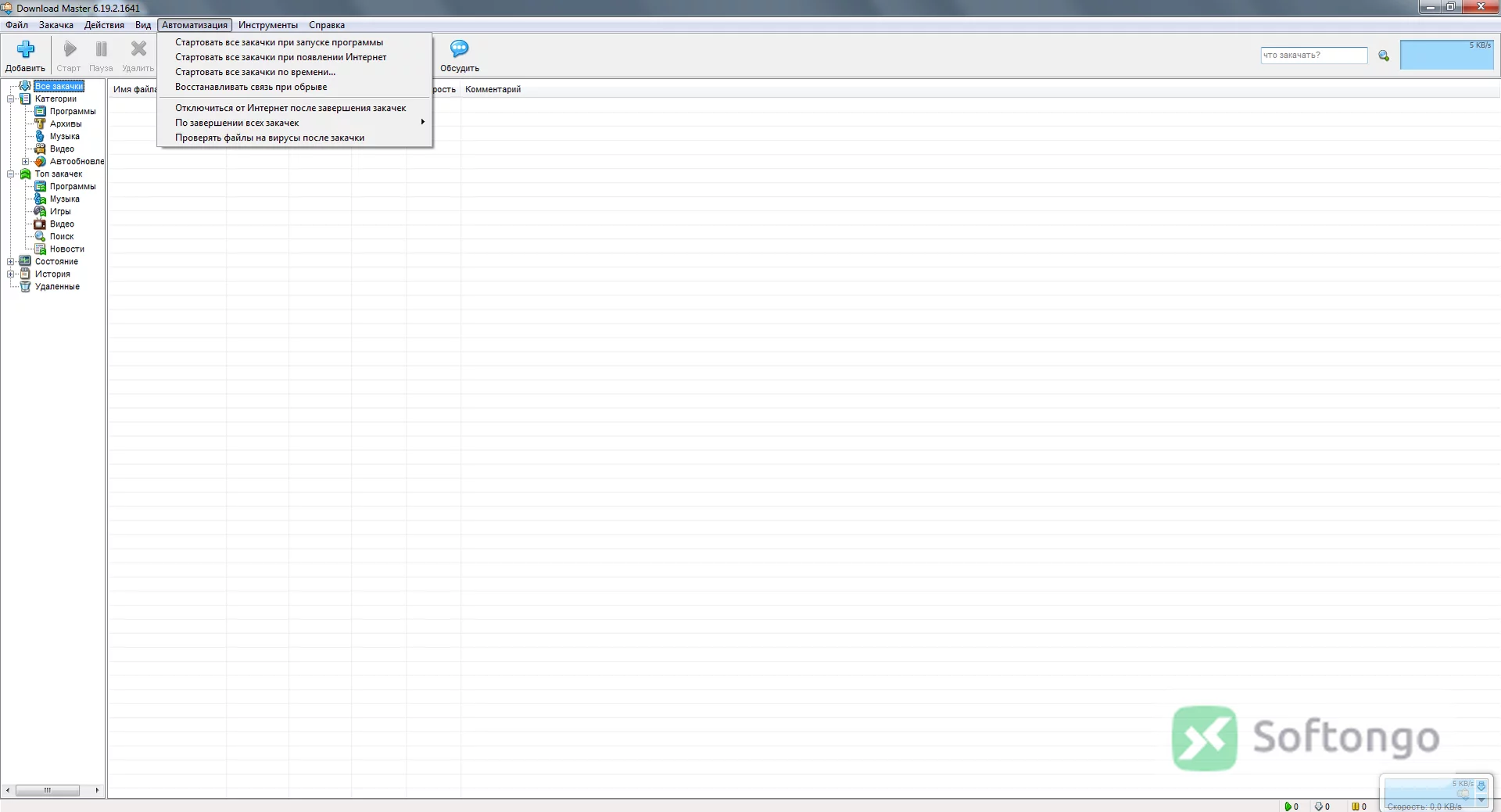Collapse the Категории tree node
1501x812 pixels.
[11, 99]
